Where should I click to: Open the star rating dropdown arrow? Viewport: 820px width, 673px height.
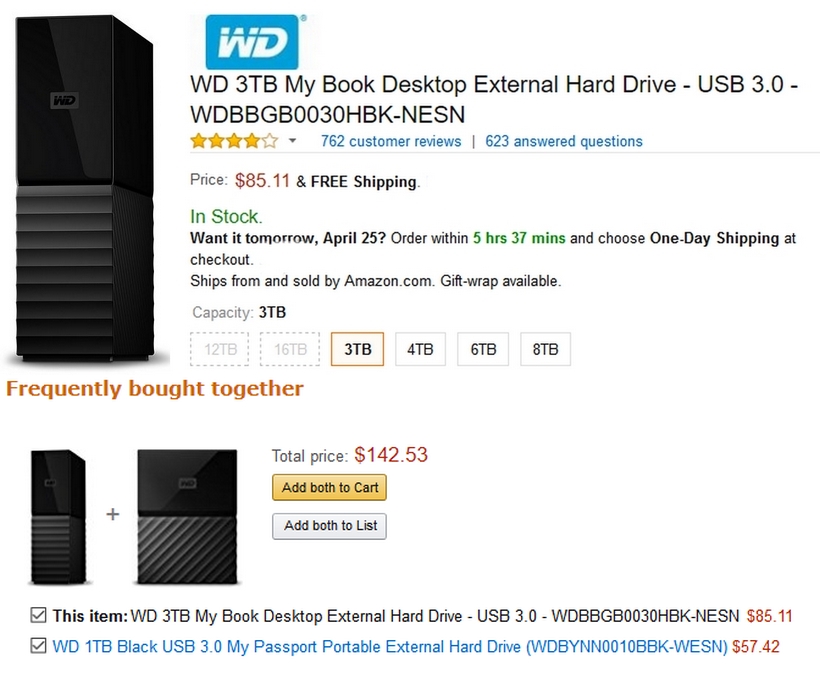tap(293, 141)
